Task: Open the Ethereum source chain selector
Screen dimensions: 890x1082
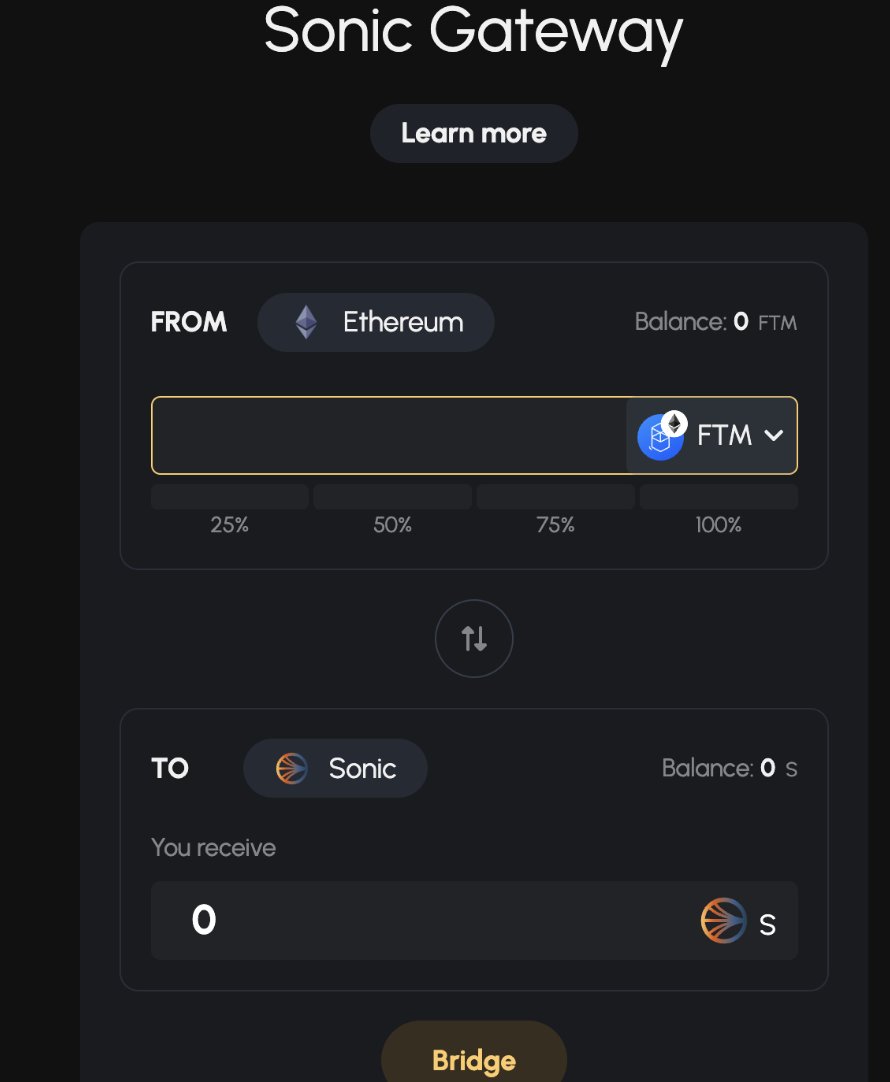Action: coord(376,322)
